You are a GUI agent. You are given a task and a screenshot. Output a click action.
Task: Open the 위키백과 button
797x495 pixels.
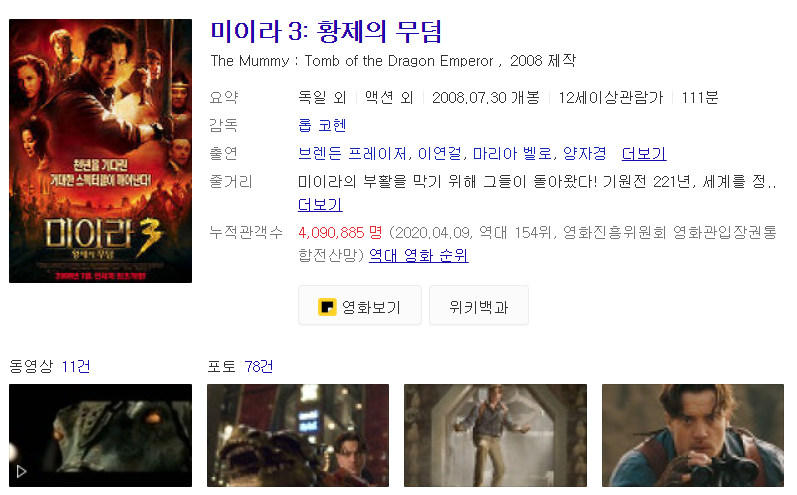pos(479,305)
